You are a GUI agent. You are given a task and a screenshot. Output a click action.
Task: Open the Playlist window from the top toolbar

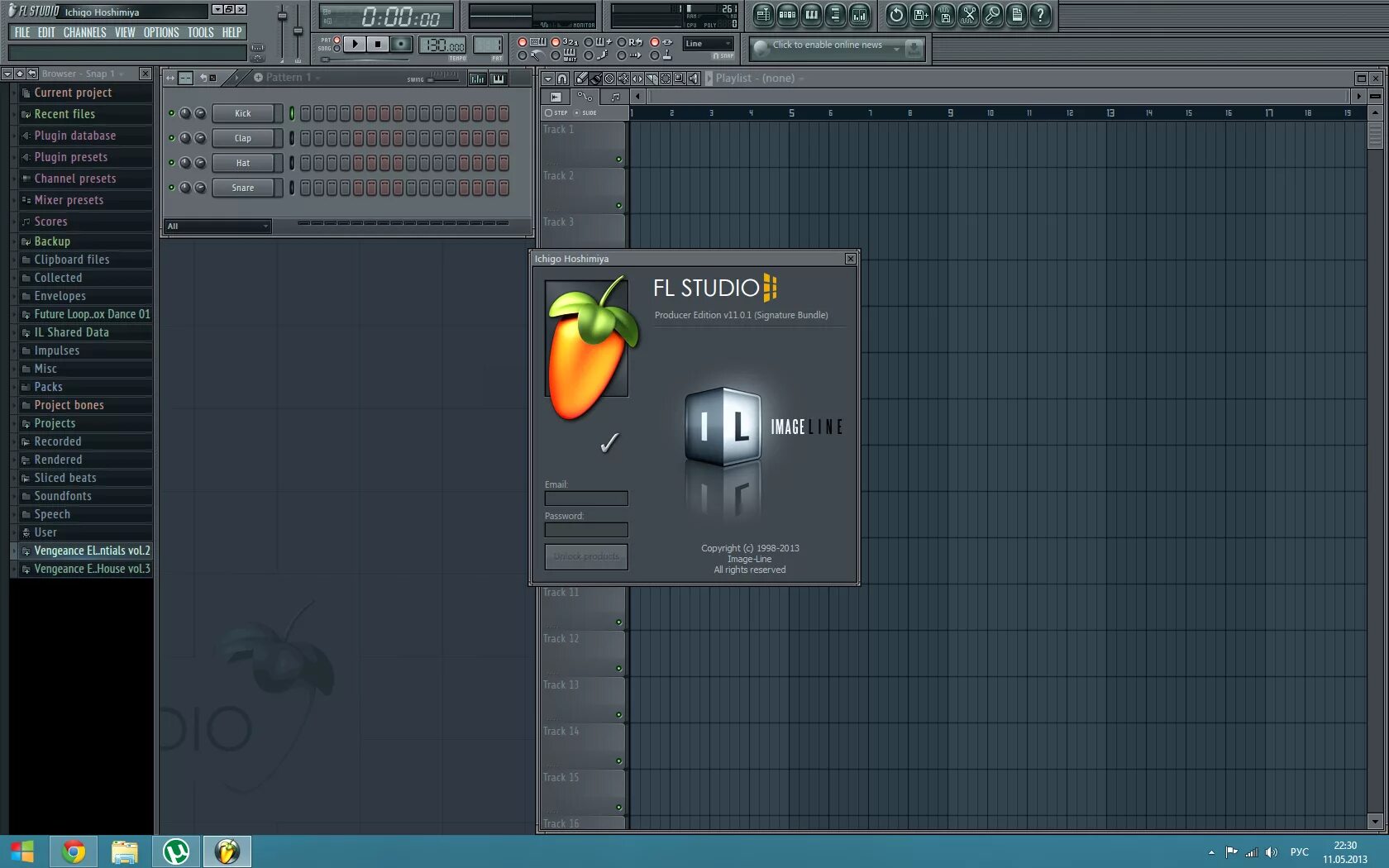coord(763,14)
